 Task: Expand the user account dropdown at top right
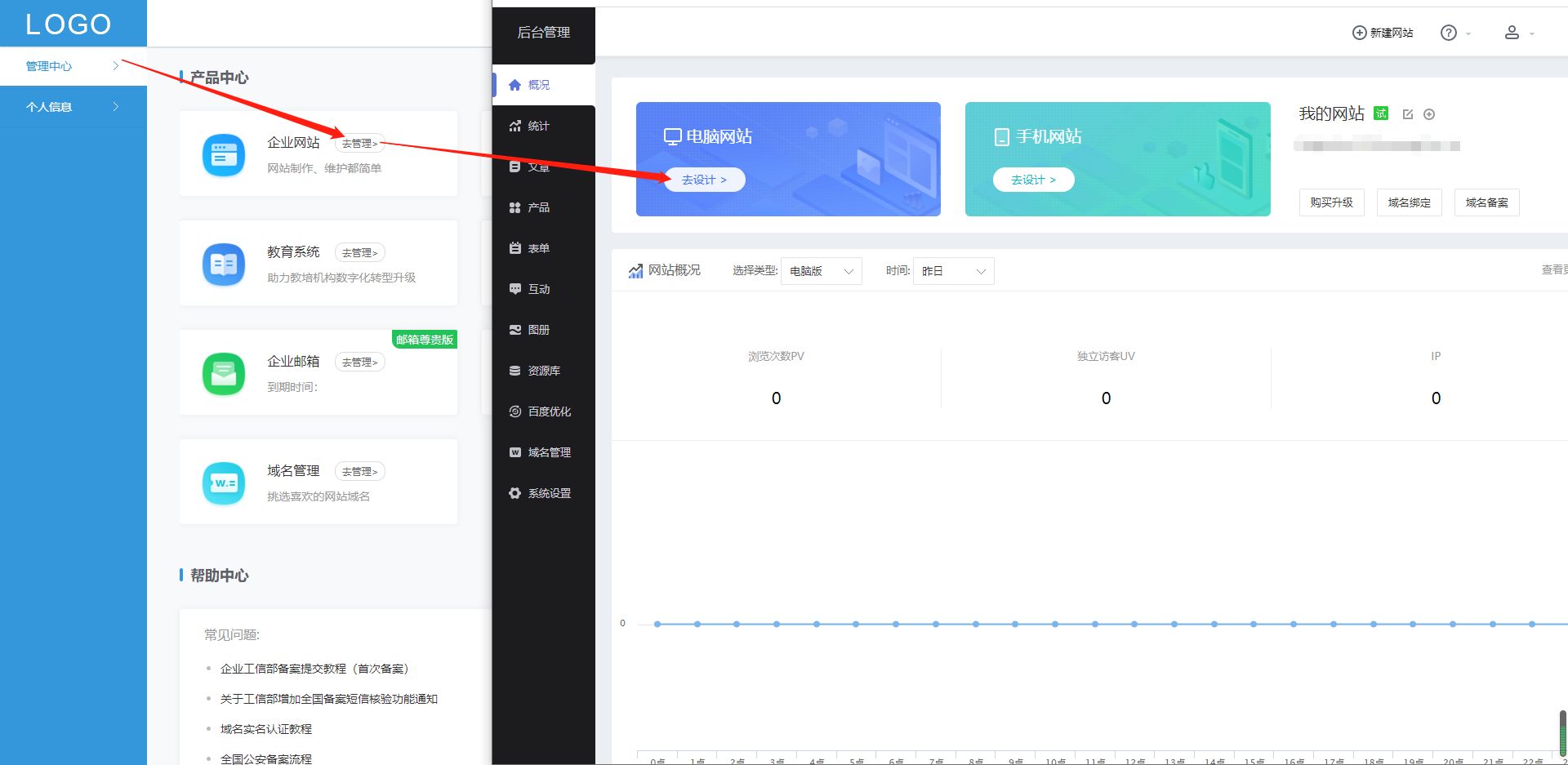pos(1518,33)
